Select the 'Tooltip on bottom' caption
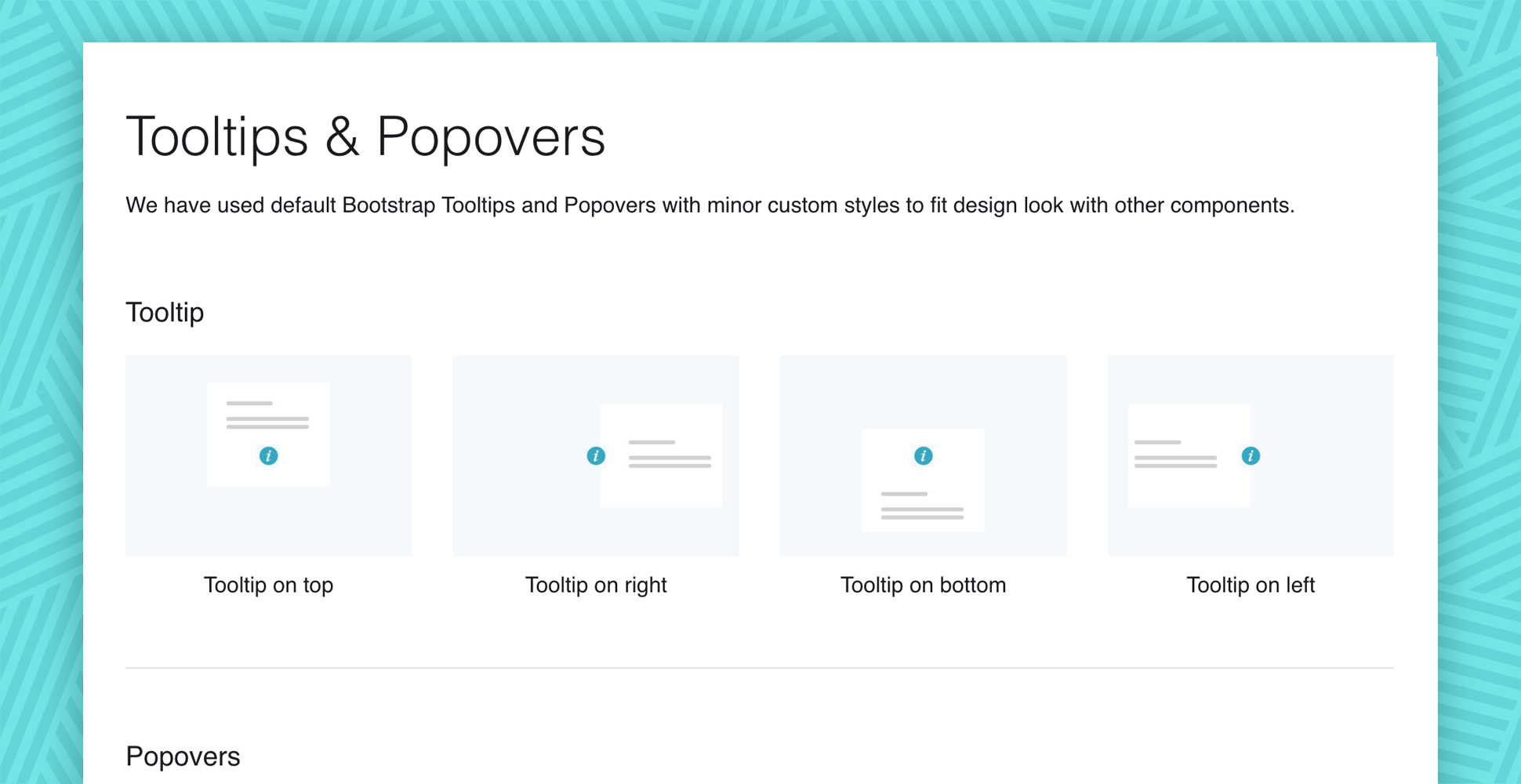Screen dimensions: 1521x784 (x=923, y=585)
